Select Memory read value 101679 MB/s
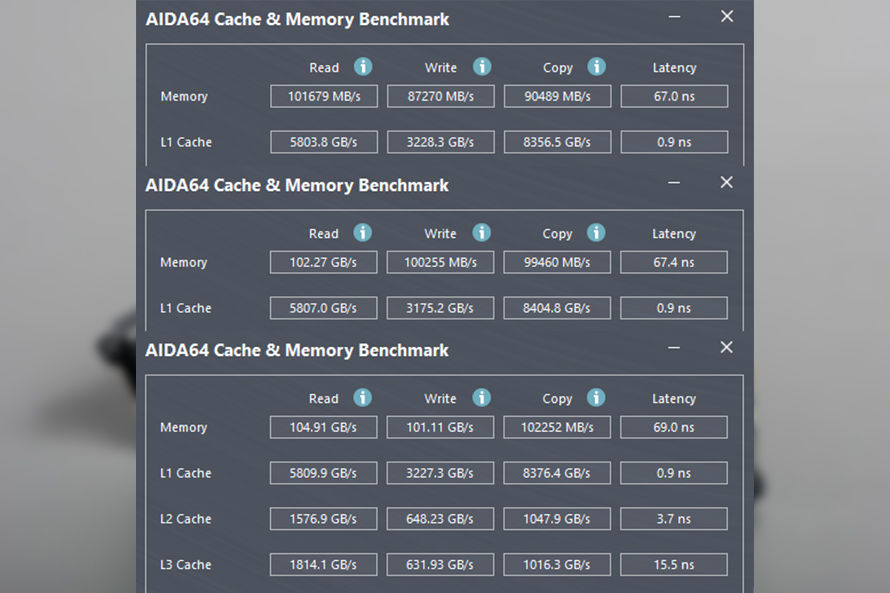The width and height of the screenshot is (890, 593). click(324, 96)
